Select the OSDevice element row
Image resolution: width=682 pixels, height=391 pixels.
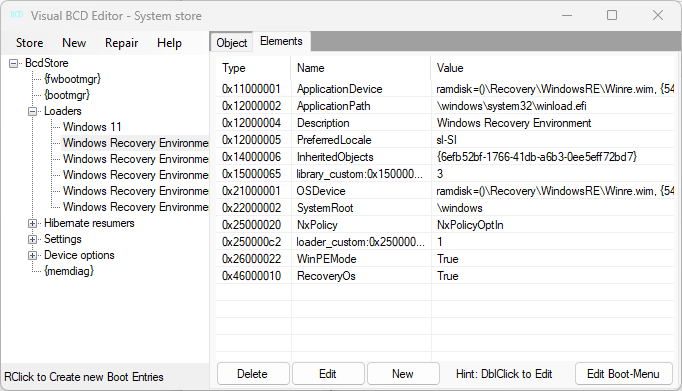pos(445,191)
